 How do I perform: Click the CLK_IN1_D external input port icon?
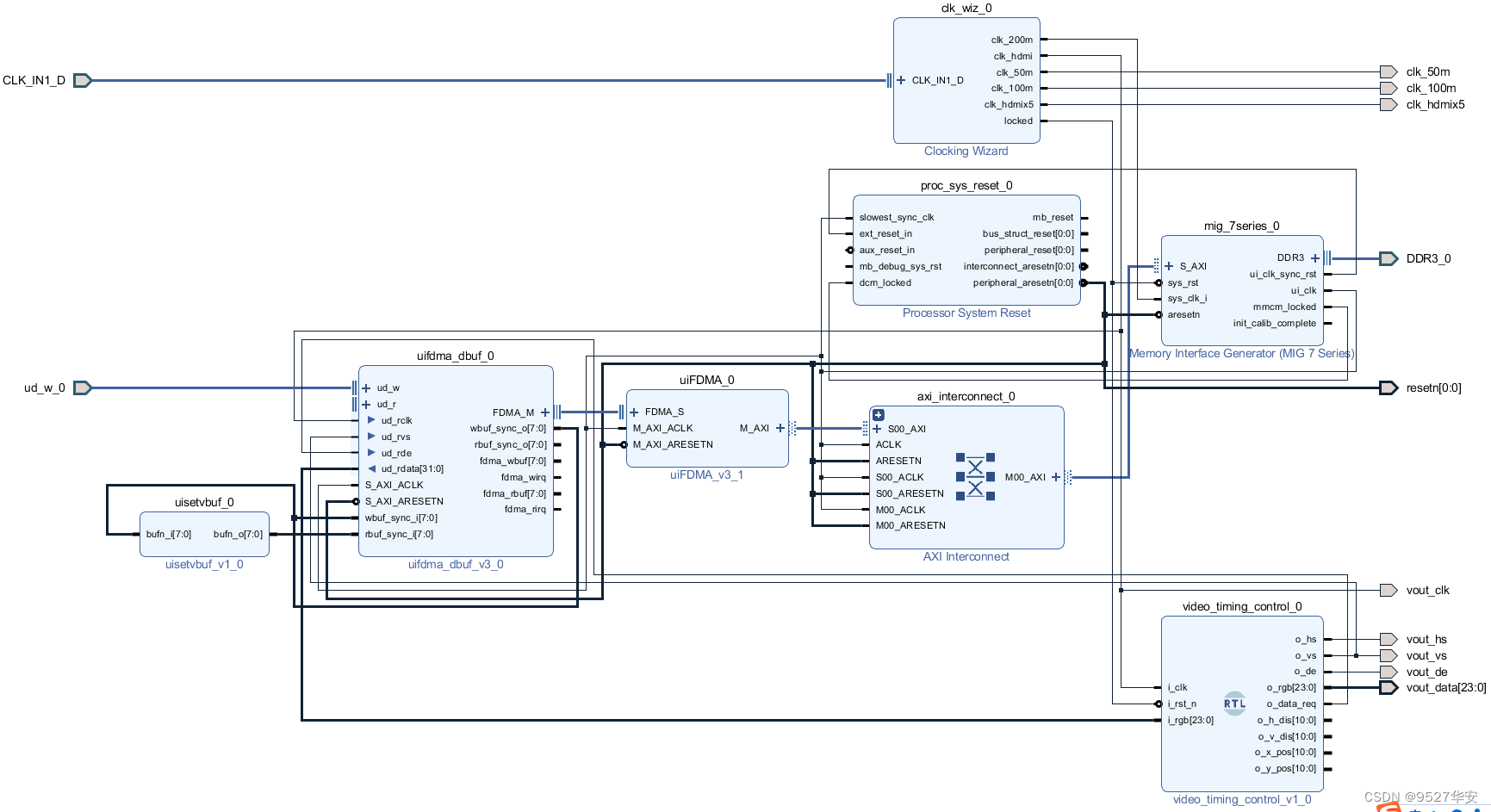[x=82, y=79]
